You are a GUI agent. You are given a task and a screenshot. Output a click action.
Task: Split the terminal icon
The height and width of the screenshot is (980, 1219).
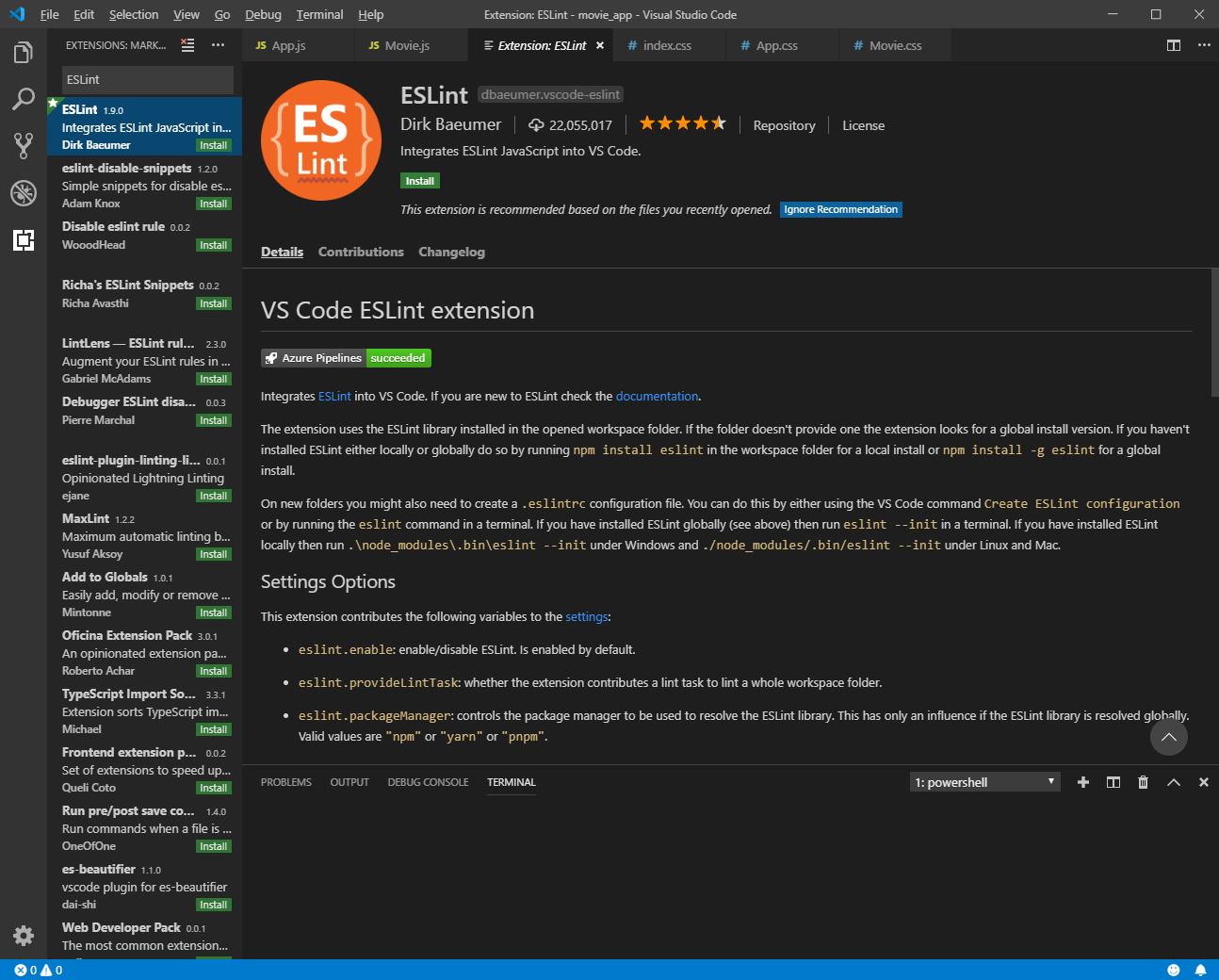click(1113, 782)
